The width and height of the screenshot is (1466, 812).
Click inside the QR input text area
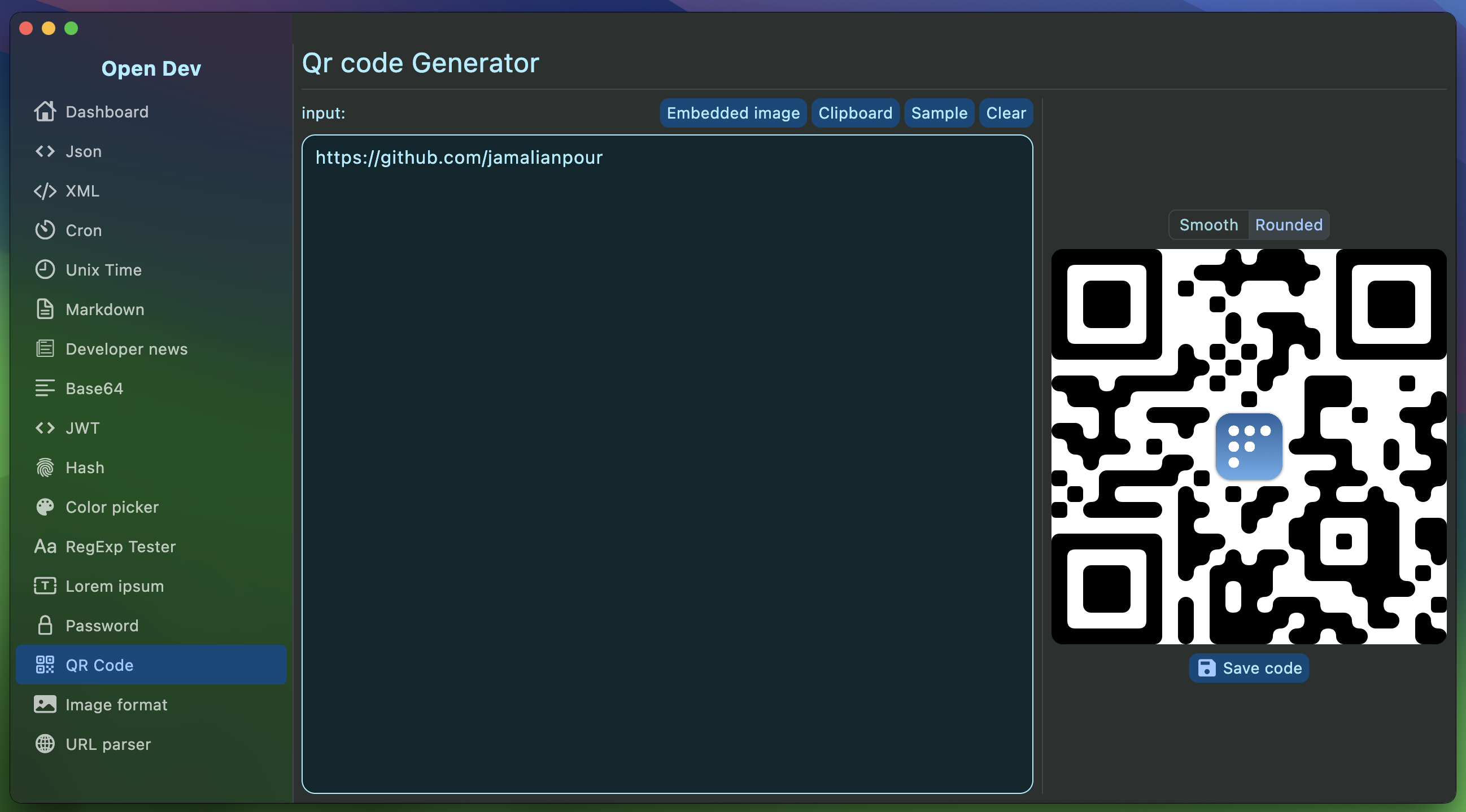pyautogui.click(x=667, y=464)
